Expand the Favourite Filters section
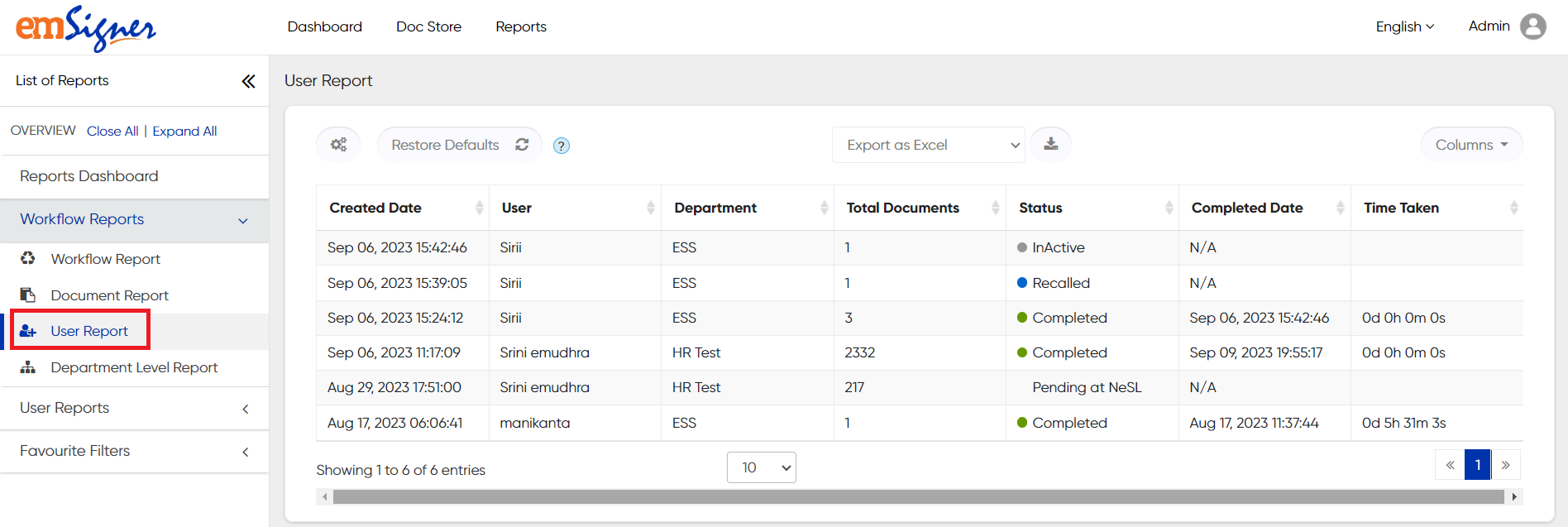 (134, 451)
